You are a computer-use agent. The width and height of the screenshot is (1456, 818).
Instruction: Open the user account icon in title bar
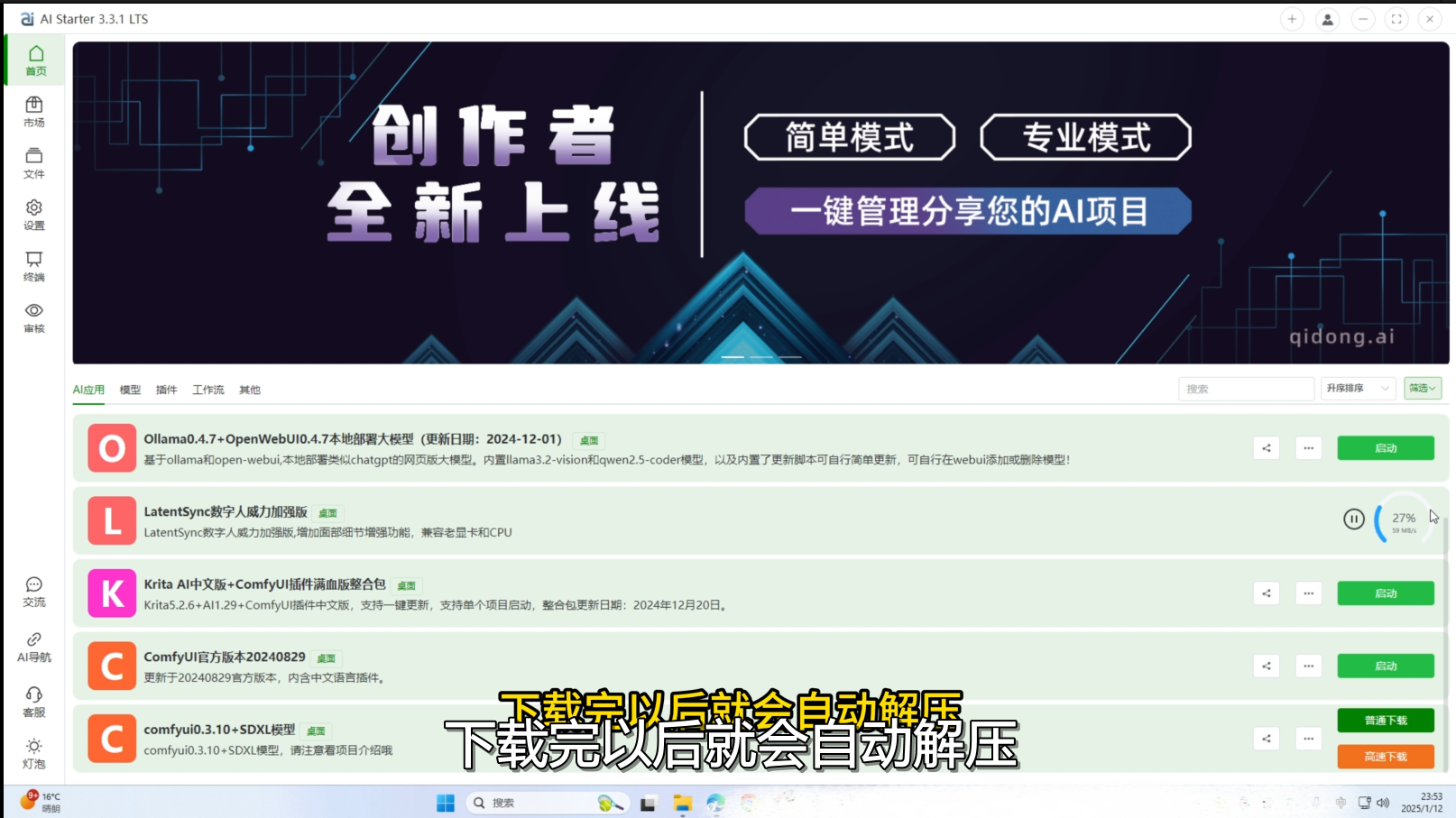pos(1327,19)
